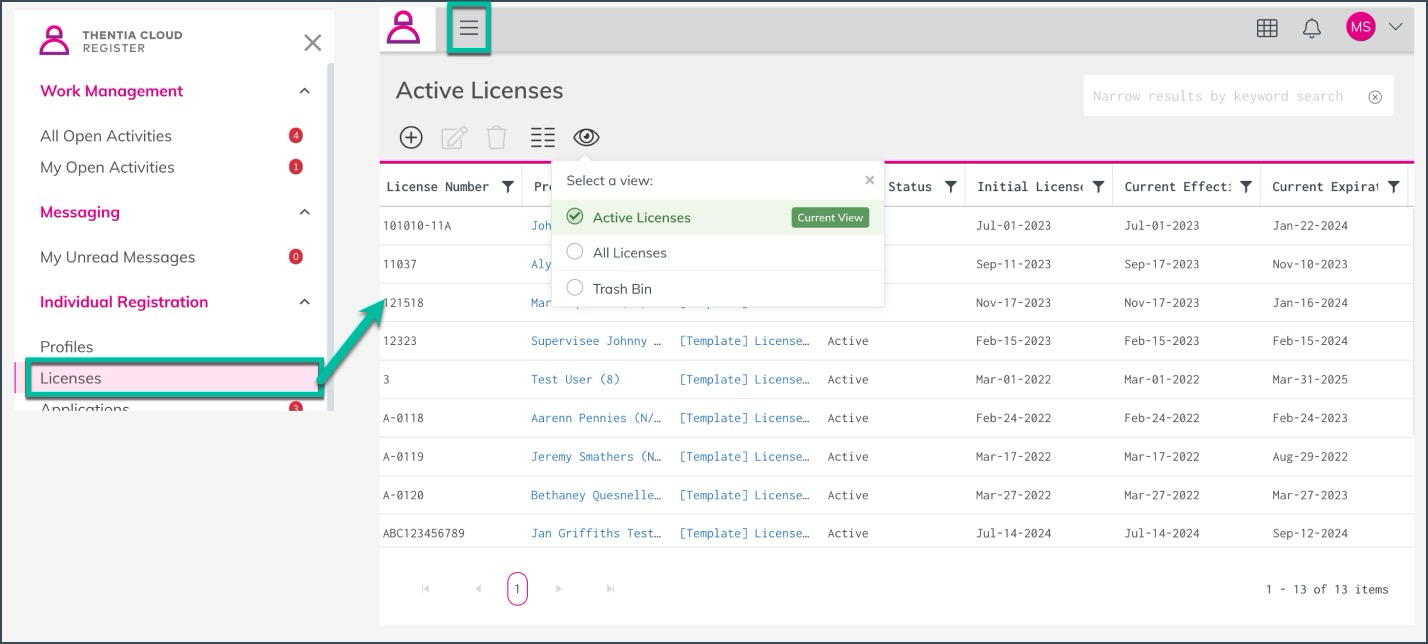This screenshot has width=1428, height=644.
Task: Click the License Number column filter icon
Action: pyautogui.click(x=507, y=187)
